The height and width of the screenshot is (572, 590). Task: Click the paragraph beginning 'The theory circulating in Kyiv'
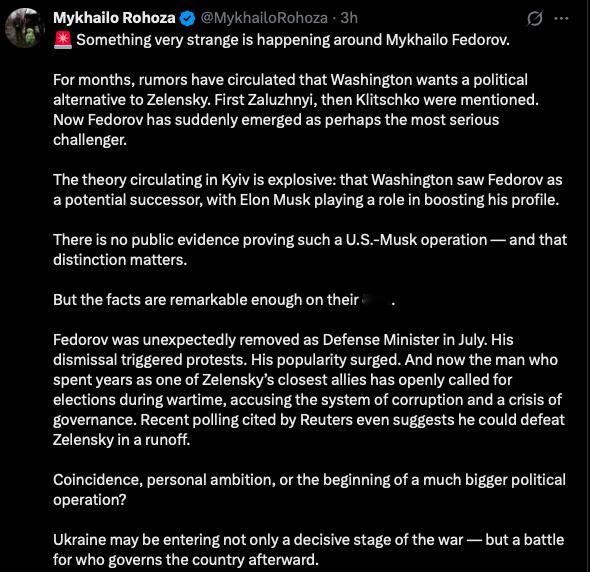point(307,190)
